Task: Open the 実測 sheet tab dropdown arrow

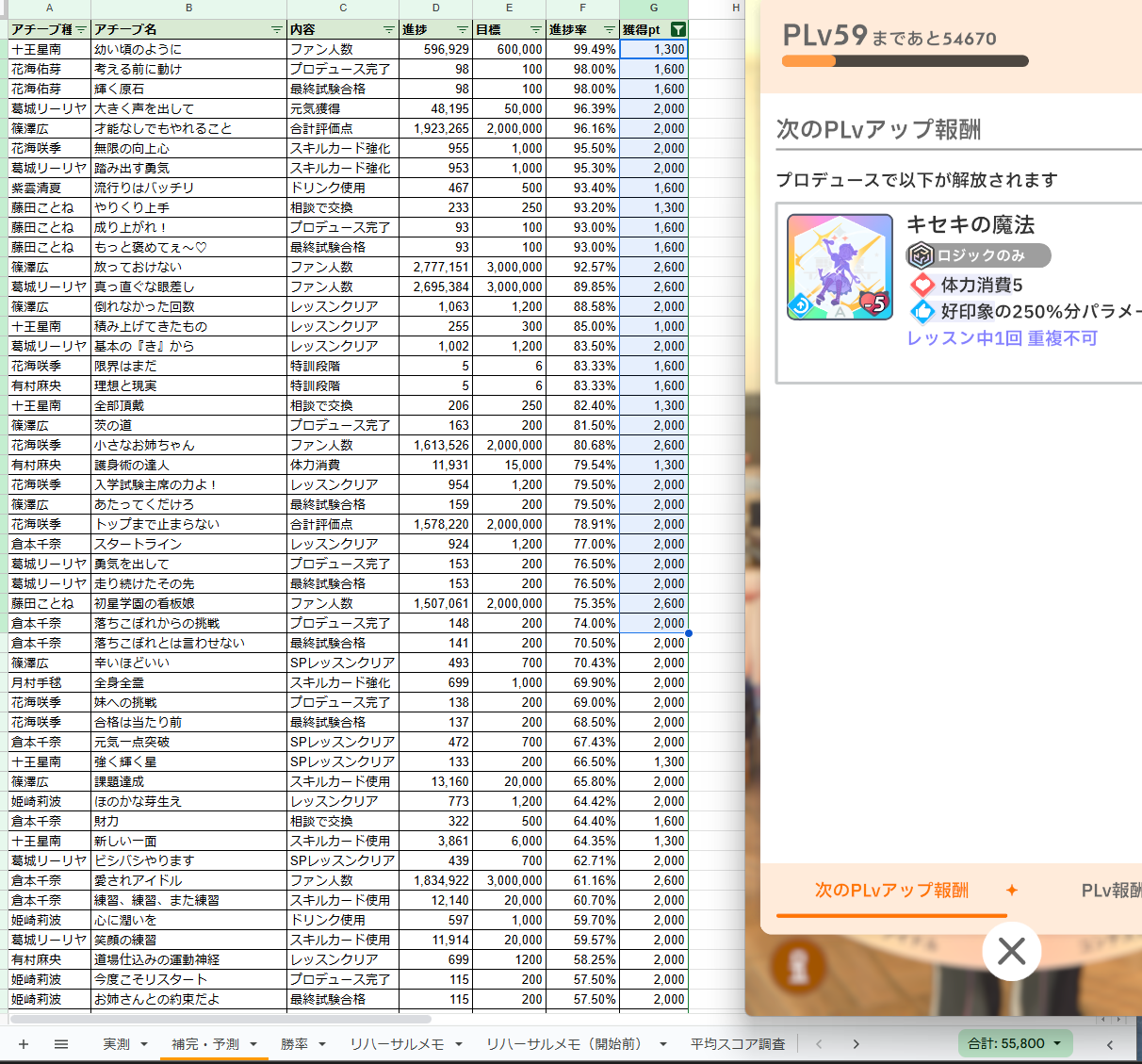Action: tap(144, 1044)
